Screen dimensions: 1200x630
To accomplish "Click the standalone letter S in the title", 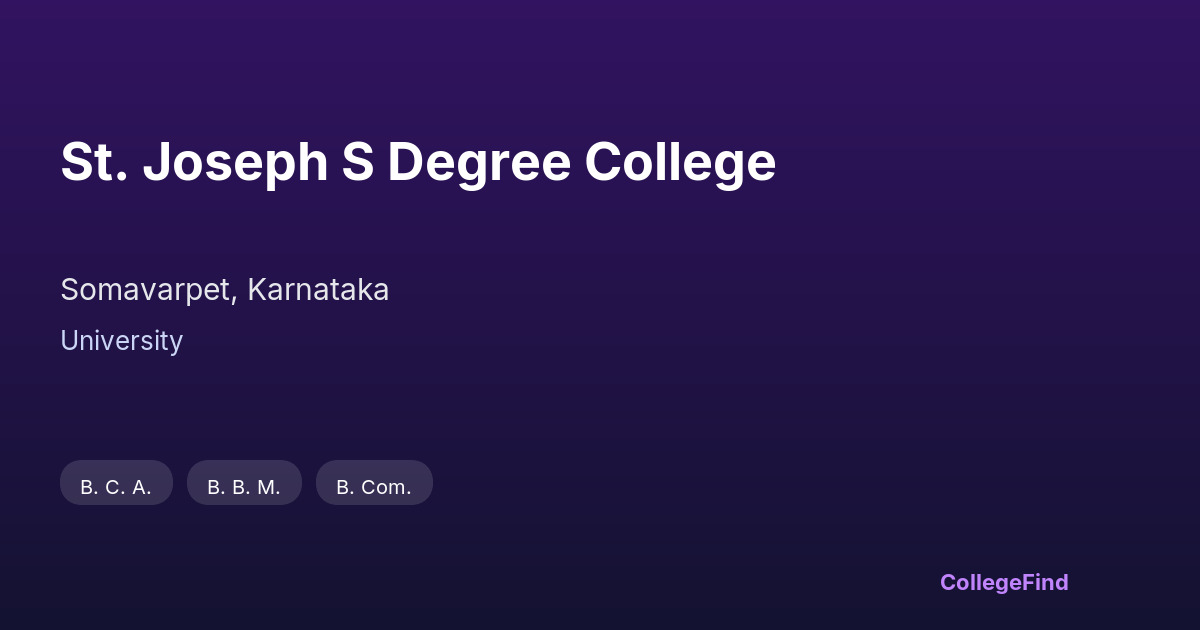I will [x=357, y=162].
